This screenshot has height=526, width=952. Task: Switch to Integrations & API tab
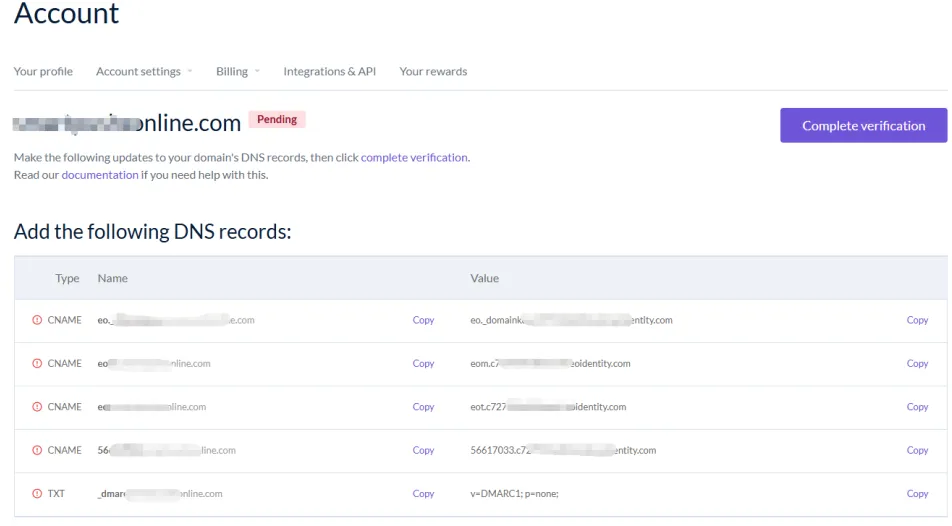(x=330, y=71)
